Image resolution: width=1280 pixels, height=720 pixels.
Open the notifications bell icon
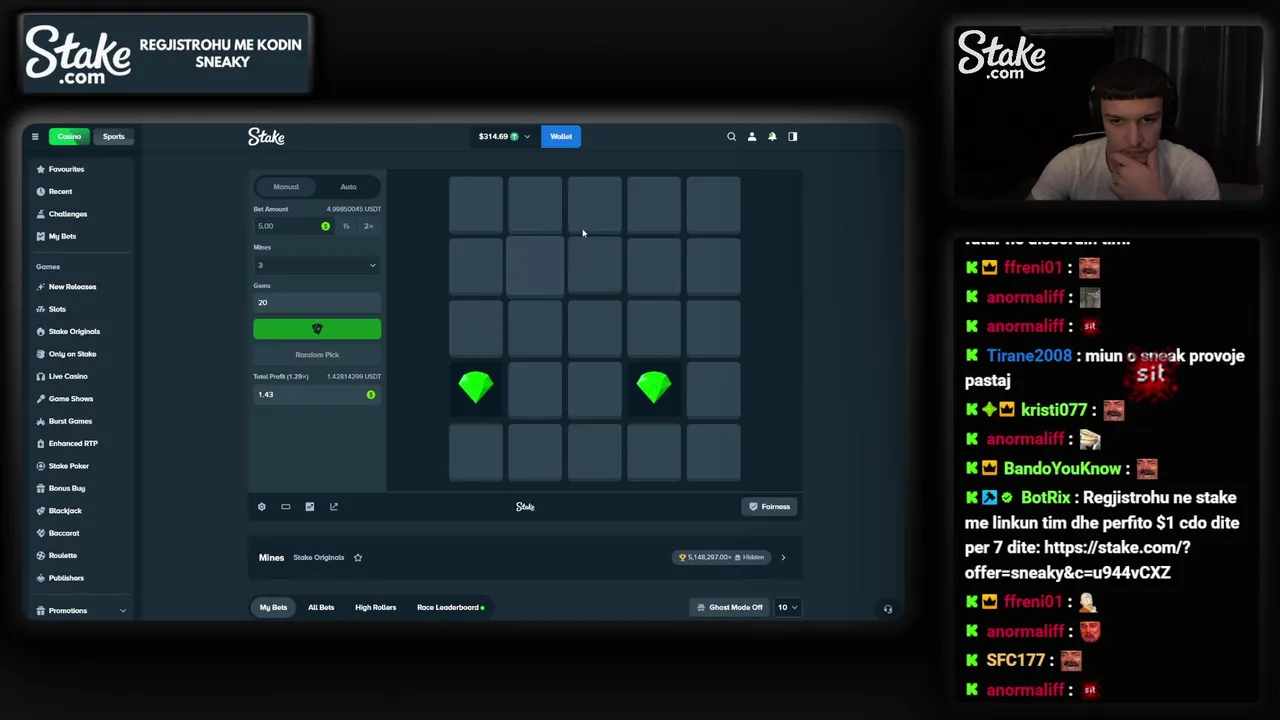coord(772,136)
